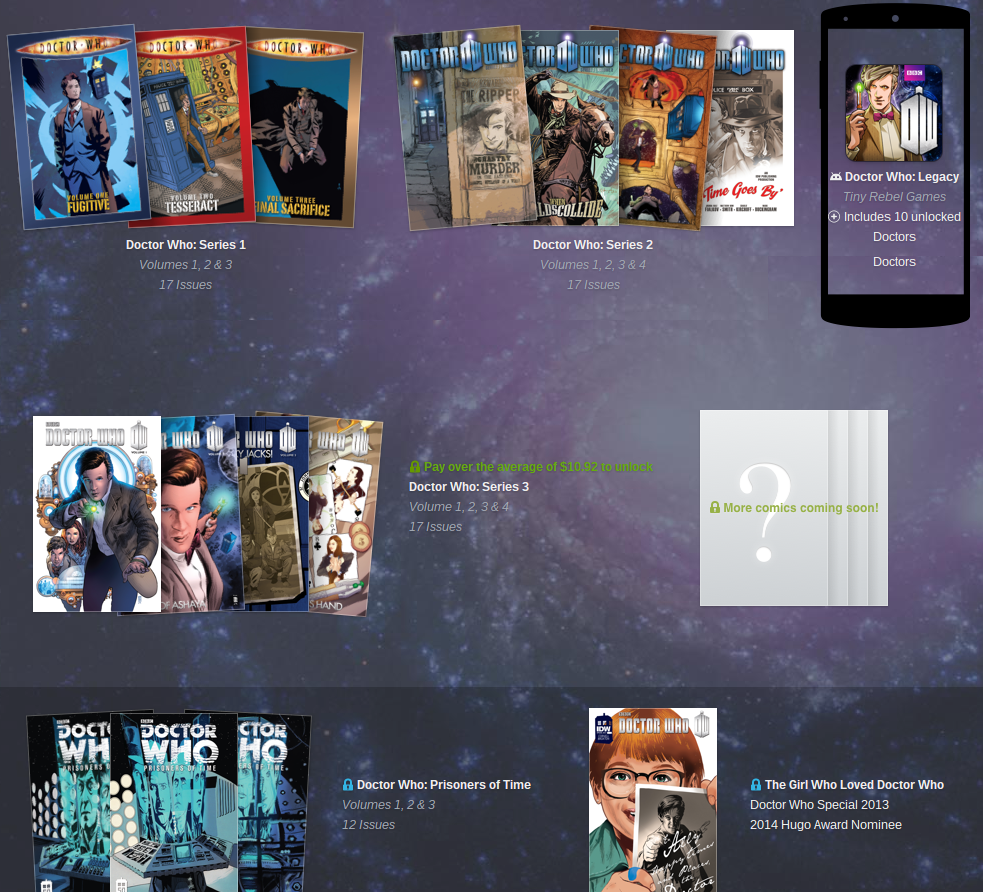Click the Includes 10 unlocked text

[x=902, y=217]
